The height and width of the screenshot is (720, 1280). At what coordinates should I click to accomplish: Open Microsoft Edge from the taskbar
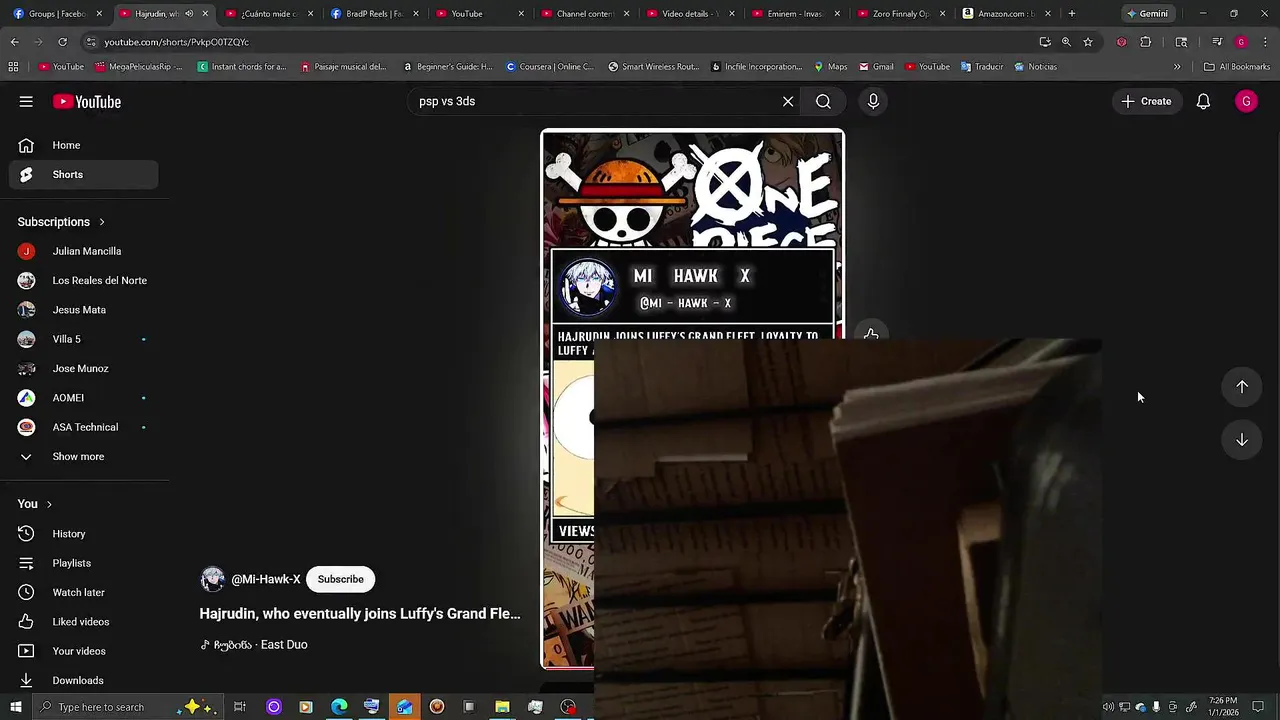[x=339, y=707]
